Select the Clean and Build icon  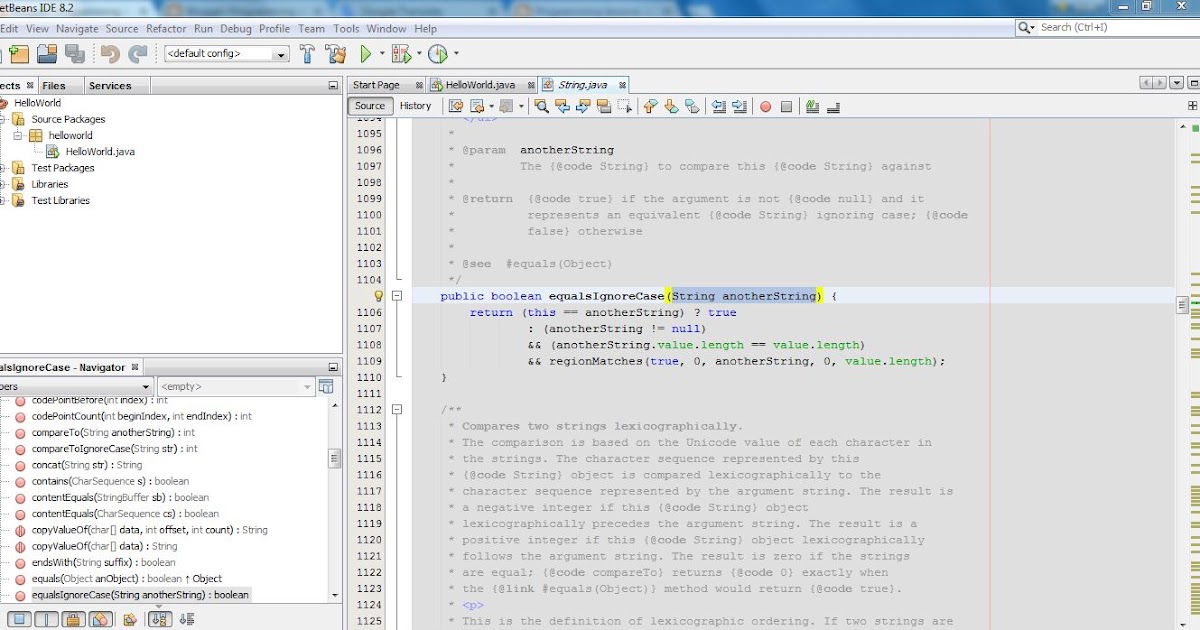pos(333,53)
